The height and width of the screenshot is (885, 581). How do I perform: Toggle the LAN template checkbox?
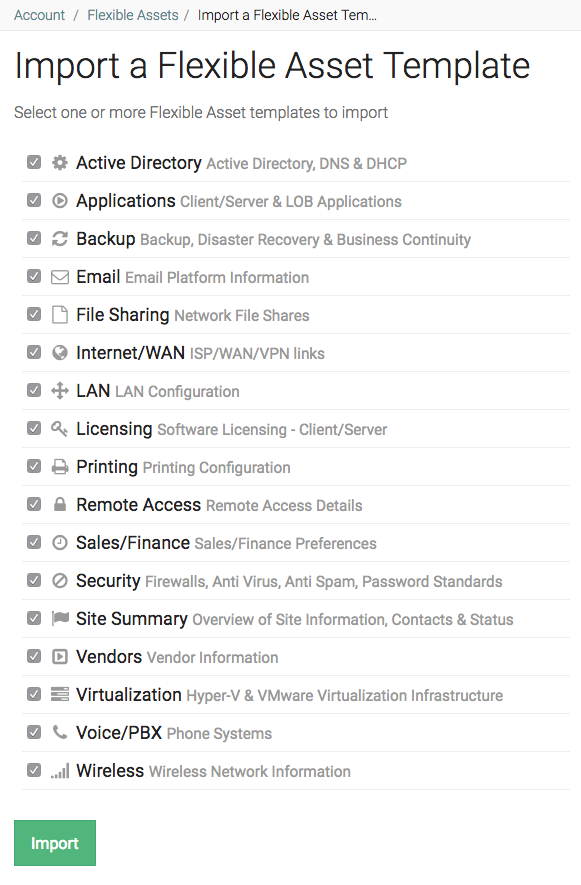[x=34, y=391]
